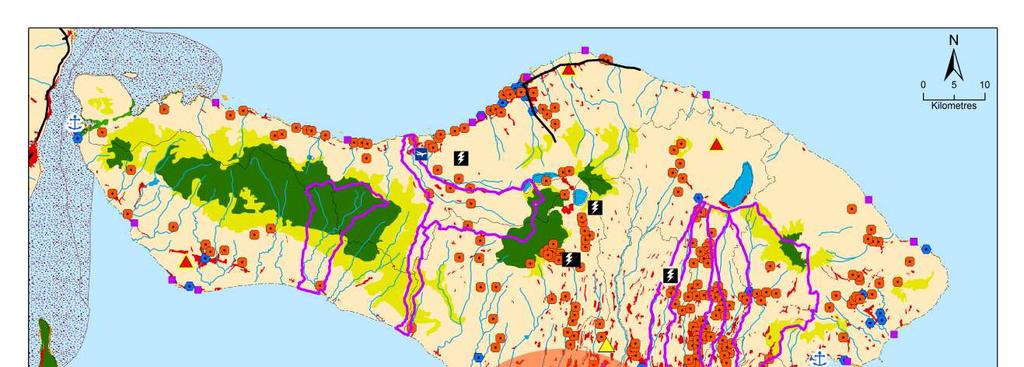Click the scale bar line
This screenshot has height=367, width=1024.
click(954, 96)
